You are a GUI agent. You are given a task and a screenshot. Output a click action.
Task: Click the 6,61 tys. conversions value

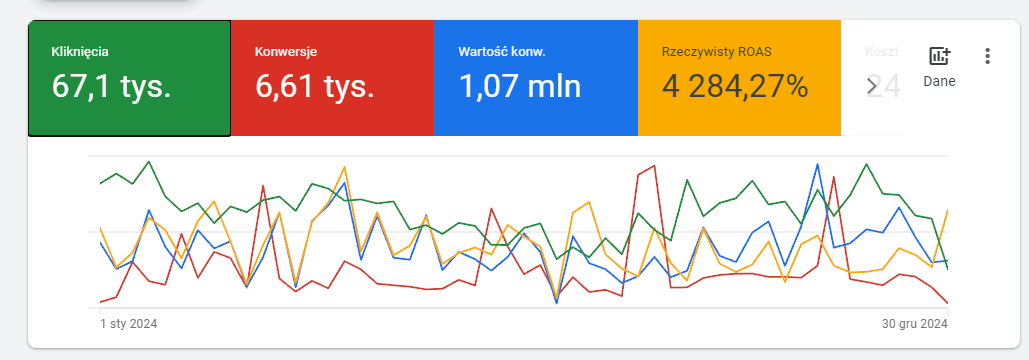[x=314, y=86]
